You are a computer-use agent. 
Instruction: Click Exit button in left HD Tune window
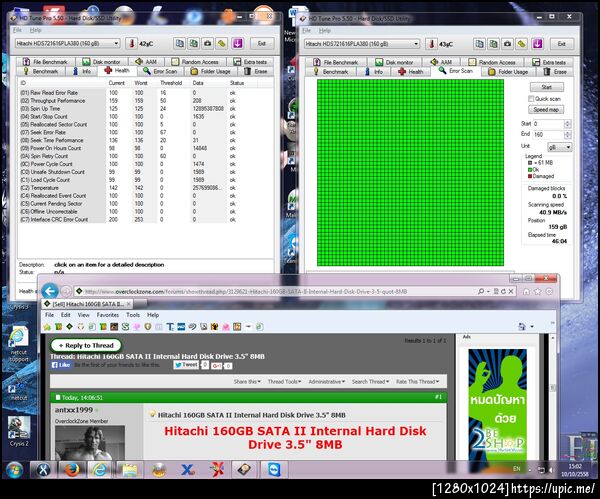(x=262, y=43)
